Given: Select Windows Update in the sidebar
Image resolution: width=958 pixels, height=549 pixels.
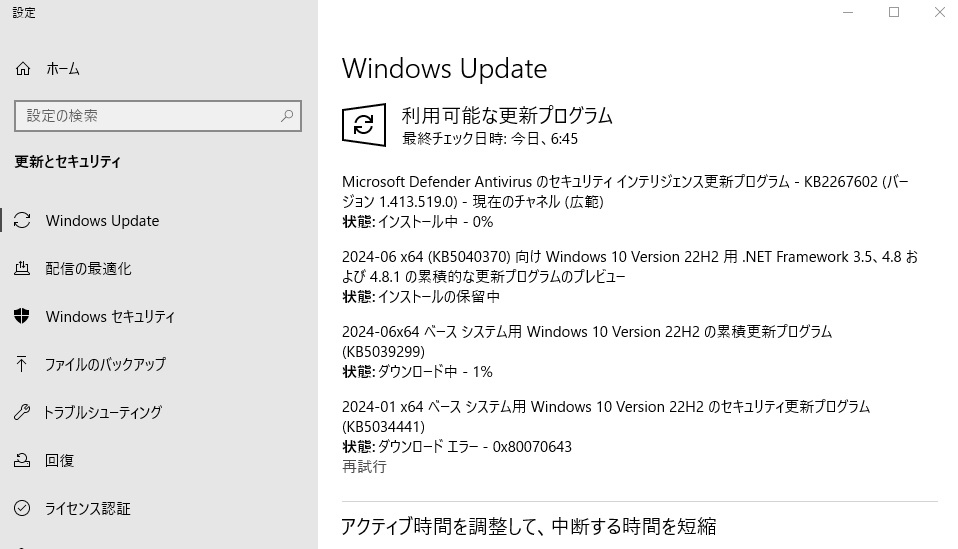Looking at the screenshot, I should [x=102, y=221].
